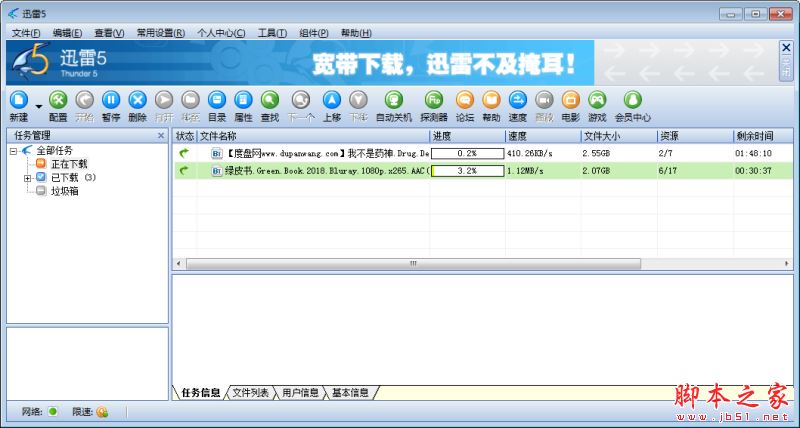Open the 组件(P) menu
The width and height of the screenshot is (800, 428).
click(313, 33)
